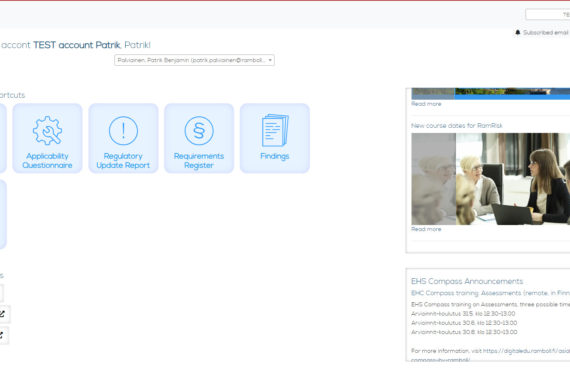
Task: Click the Subscribed email bell icon
Action: 518,32
